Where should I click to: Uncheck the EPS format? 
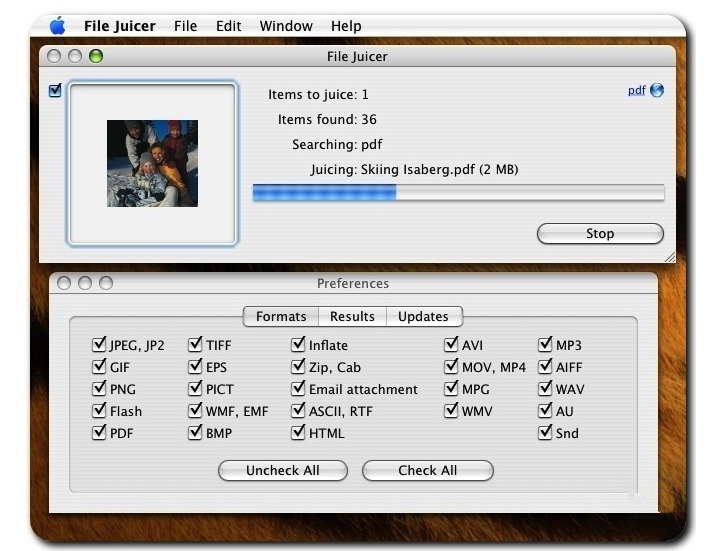(195, 366)
